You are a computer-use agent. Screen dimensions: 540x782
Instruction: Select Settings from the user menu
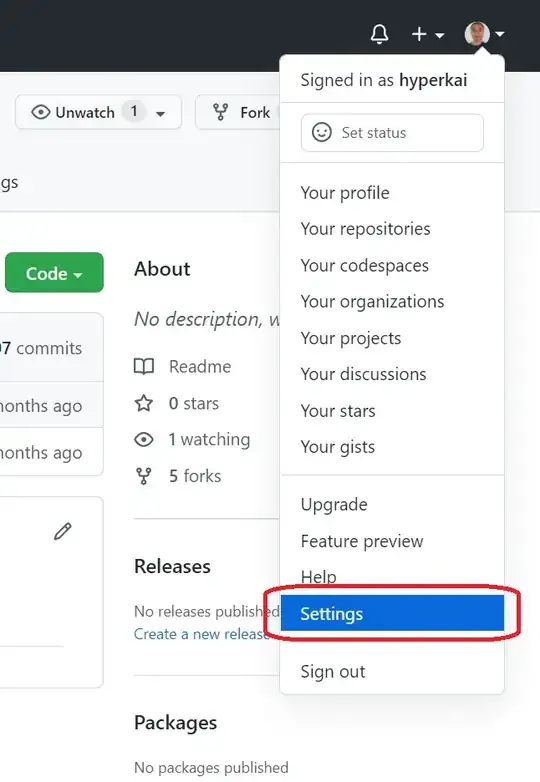[x=392, y=613]
